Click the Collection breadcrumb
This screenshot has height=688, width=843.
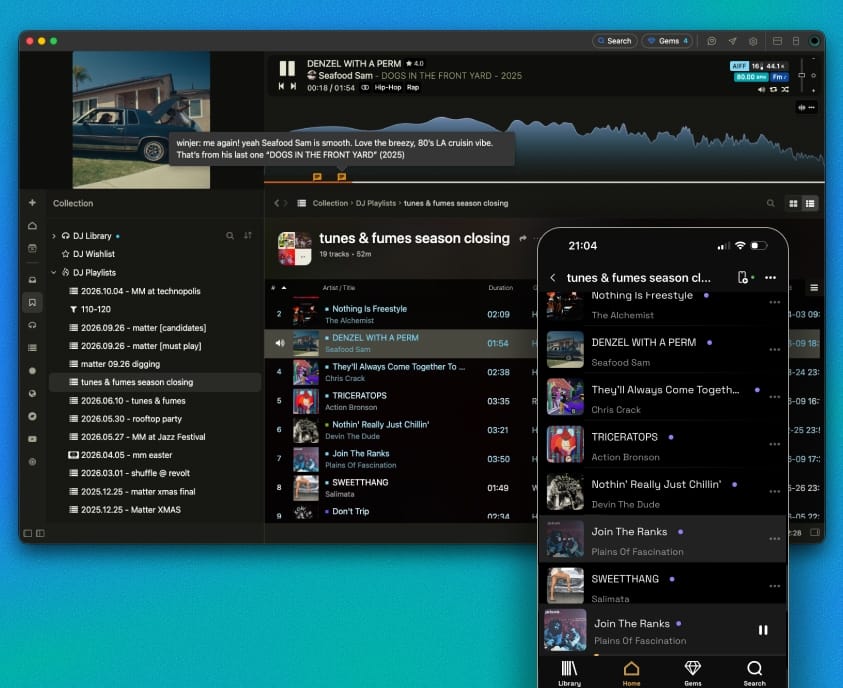(x=330, y=203)
